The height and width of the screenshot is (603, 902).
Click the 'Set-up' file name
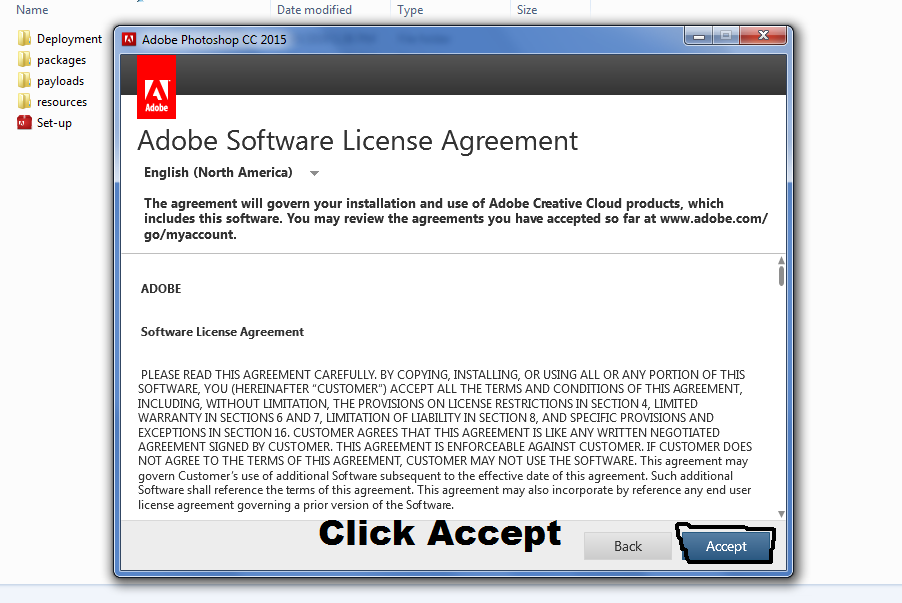tap(54, 123)
